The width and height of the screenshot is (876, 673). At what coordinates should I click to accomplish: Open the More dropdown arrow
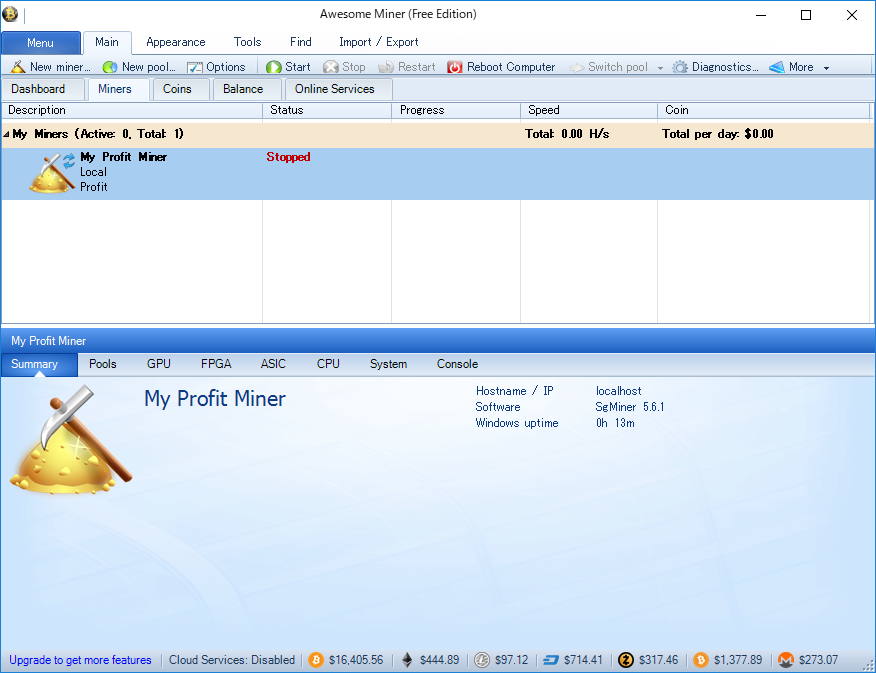coord(826,68)
